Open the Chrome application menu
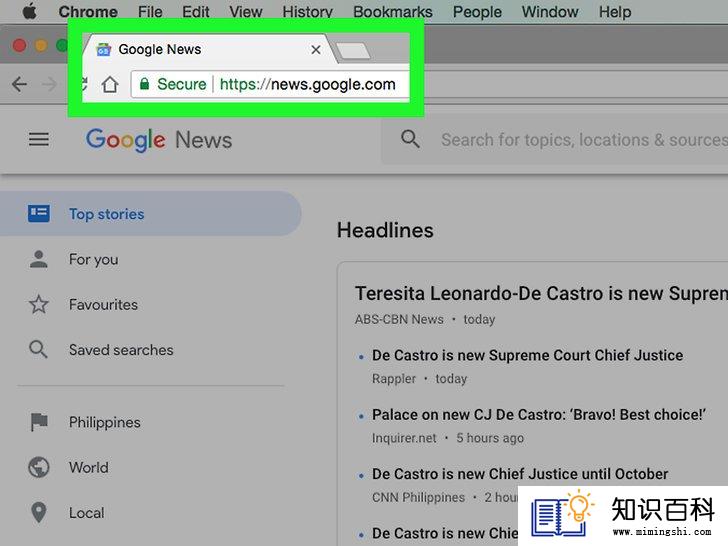The height and width of the screenshot is (546, 728). point(88,12)
